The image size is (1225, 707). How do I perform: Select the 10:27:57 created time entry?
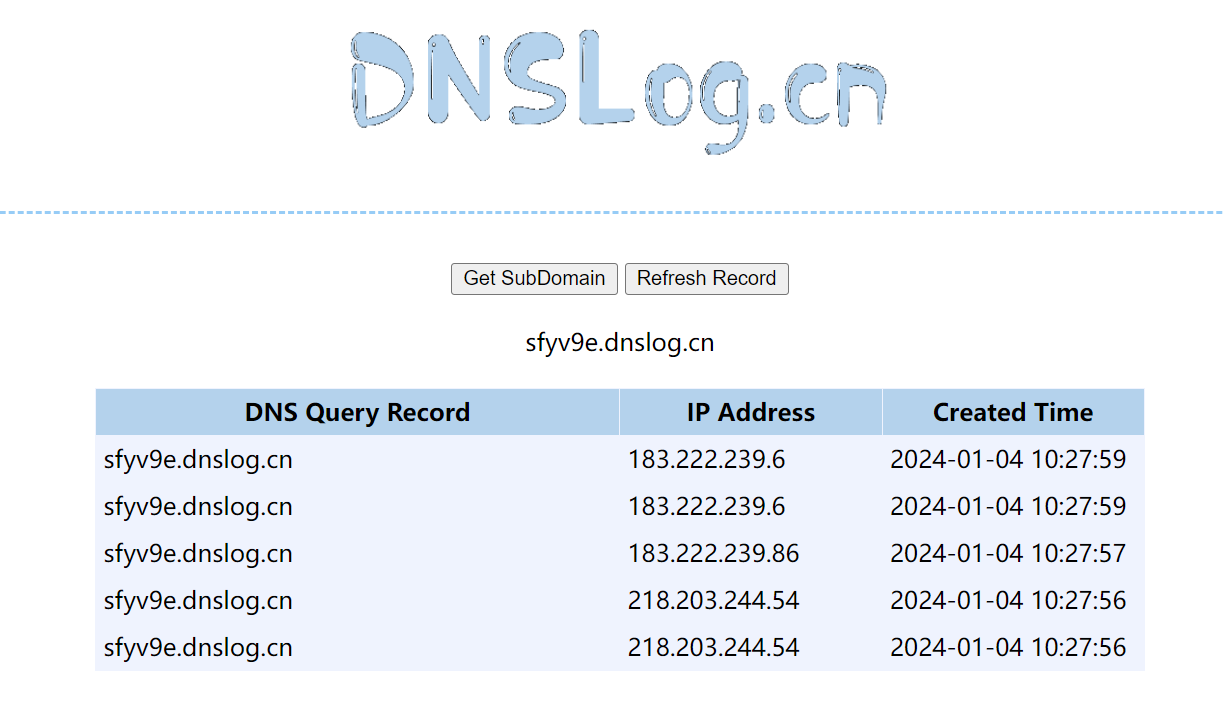coord(1007,553)
